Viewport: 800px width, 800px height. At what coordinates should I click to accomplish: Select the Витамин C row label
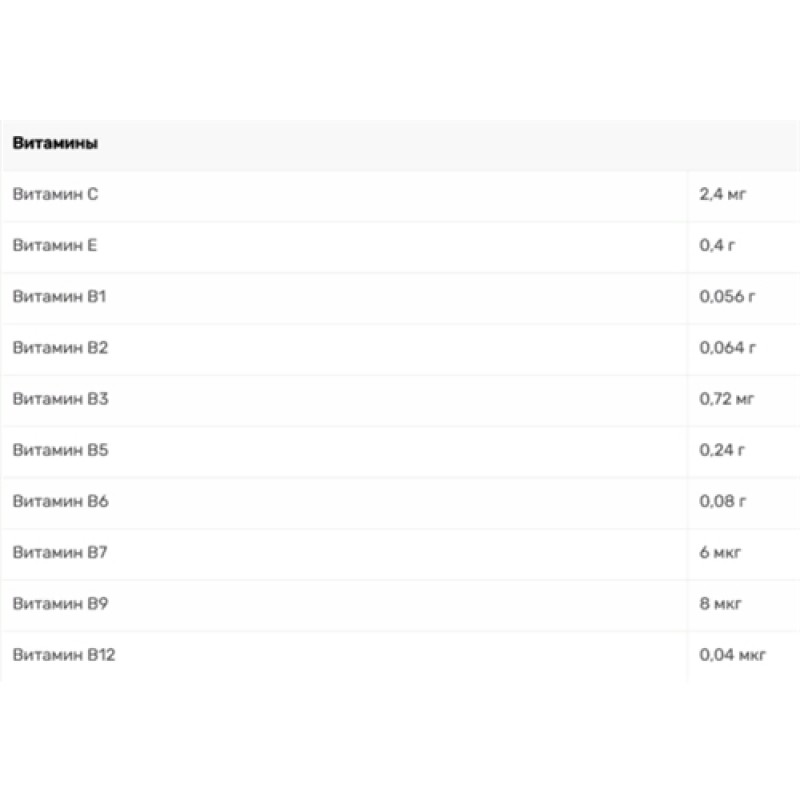[55, 194]
